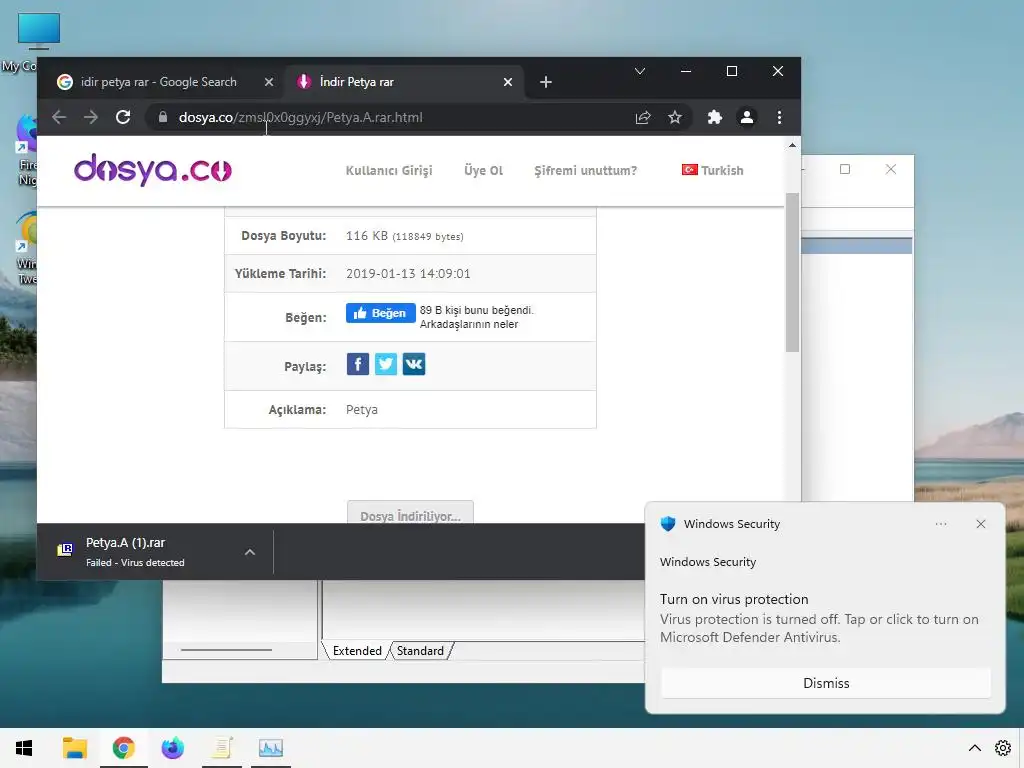This screenshot has height=768, width=1024.
Task: Click the lock icon in address bar
Action: coord(163,118)
